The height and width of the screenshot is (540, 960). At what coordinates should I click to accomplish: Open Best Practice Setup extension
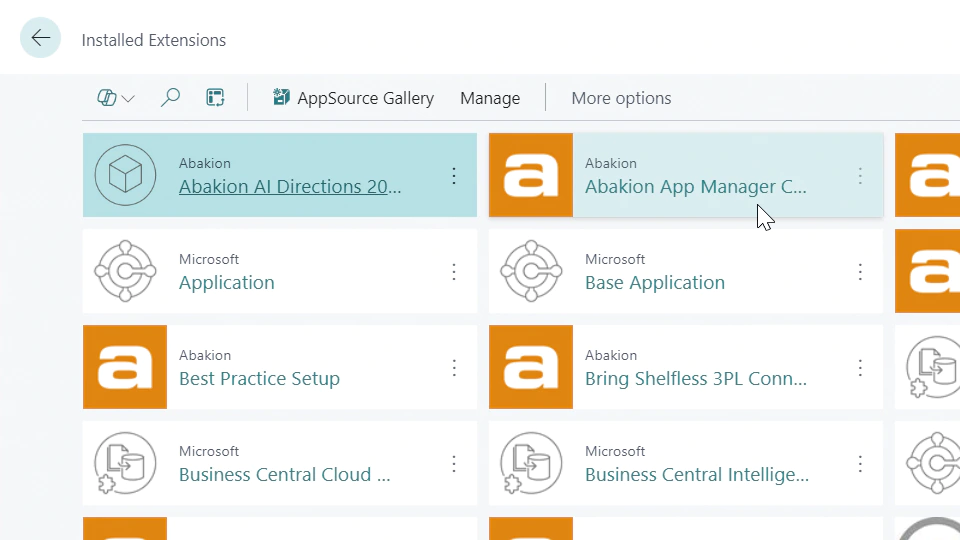click(x=259, y=378)
